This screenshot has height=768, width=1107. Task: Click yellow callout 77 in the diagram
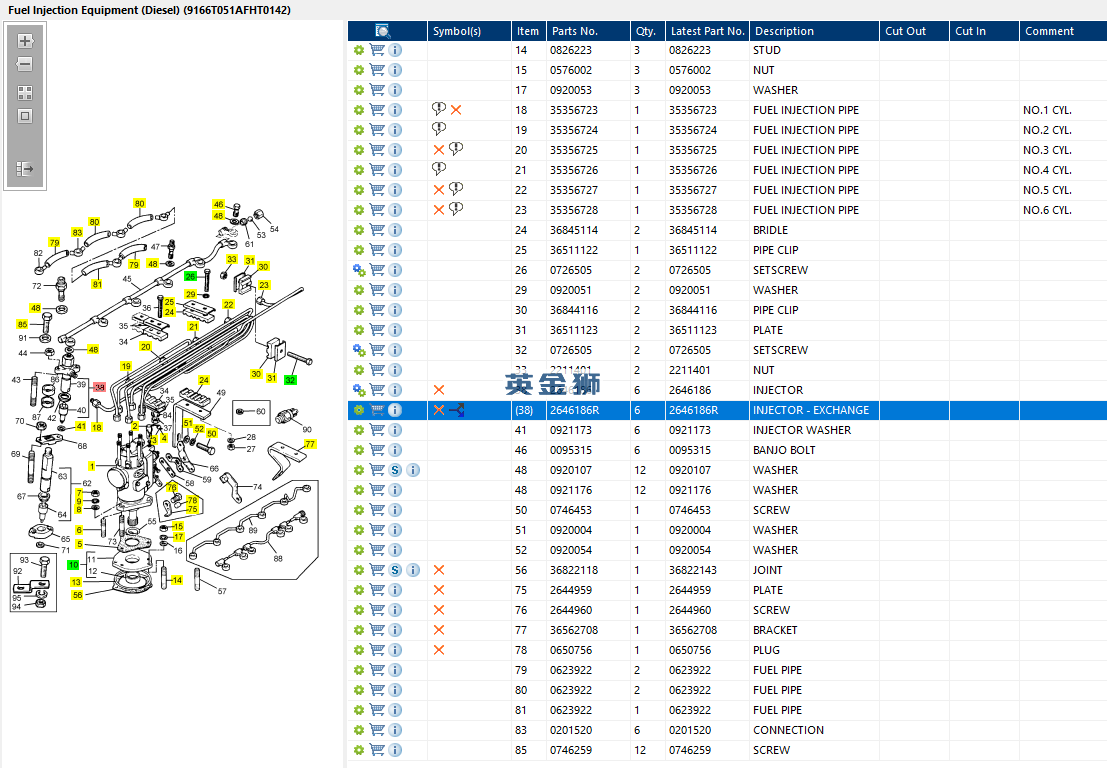click(310, 444)
